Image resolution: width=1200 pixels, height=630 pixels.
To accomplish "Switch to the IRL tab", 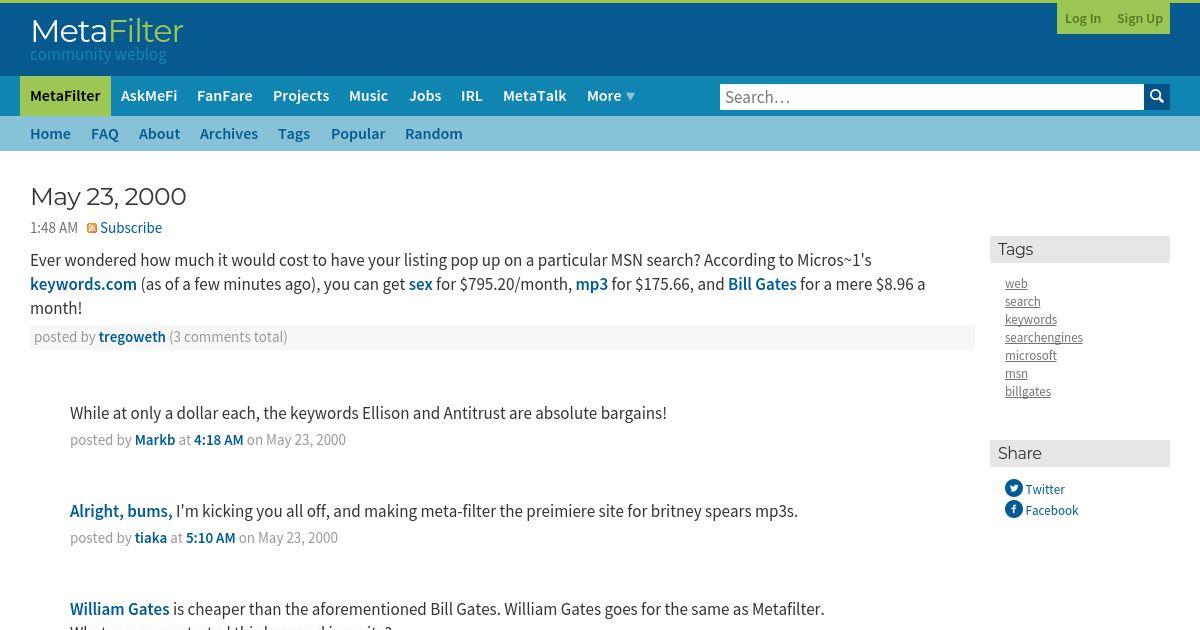I will (472, 96).
